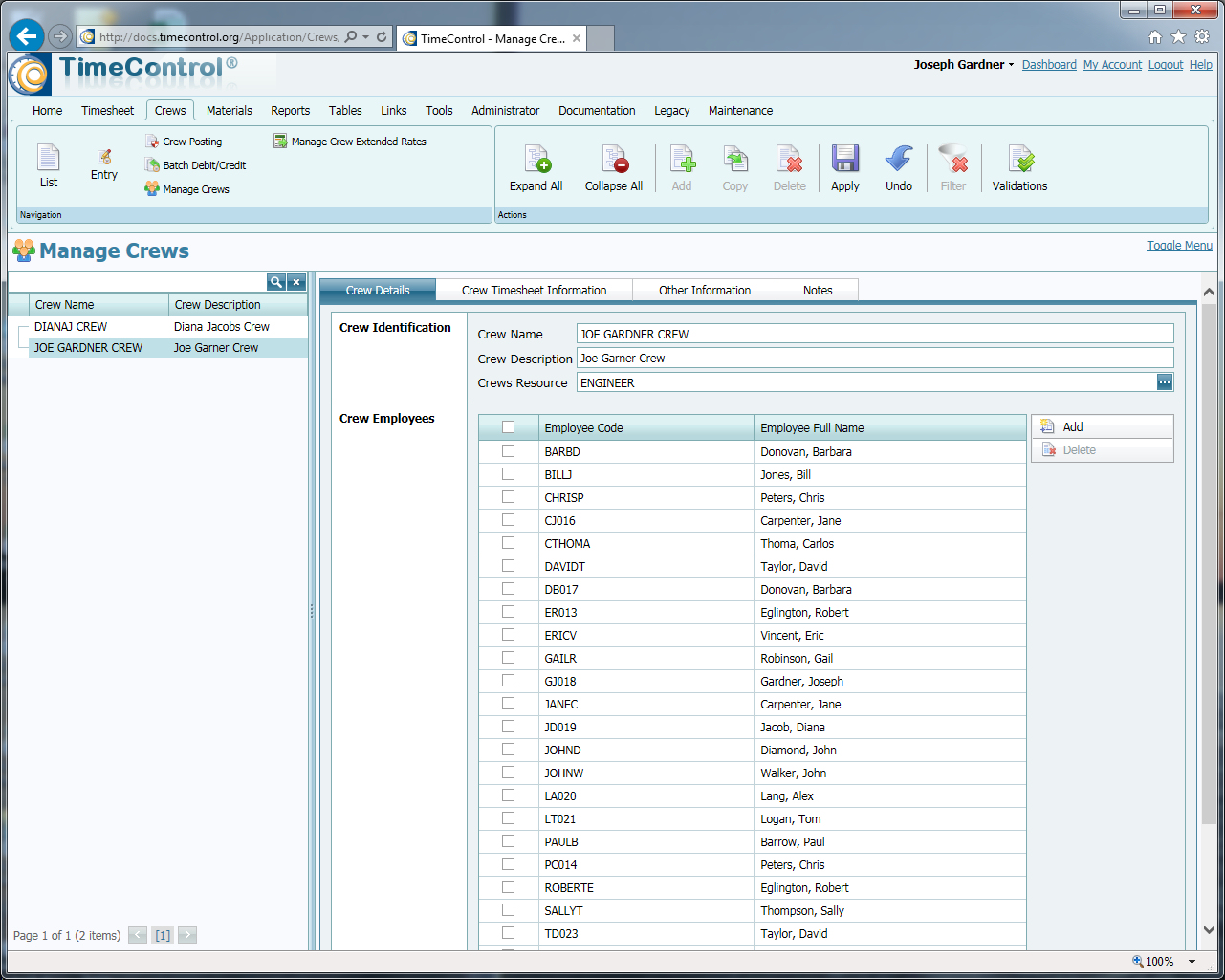Select Manage Crews in navigation

pos(186,189)
